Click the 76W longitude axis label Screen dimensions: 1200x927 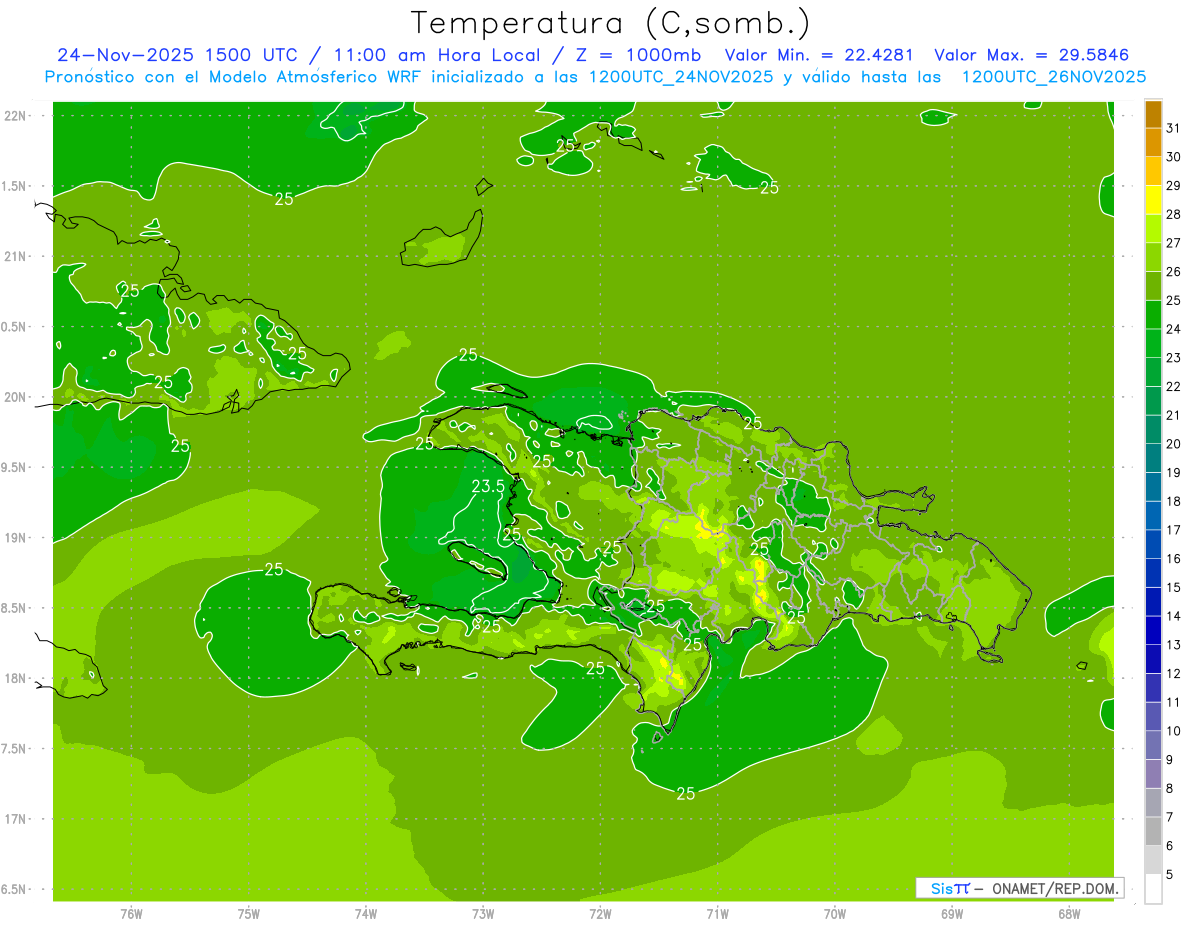point(131,913)
